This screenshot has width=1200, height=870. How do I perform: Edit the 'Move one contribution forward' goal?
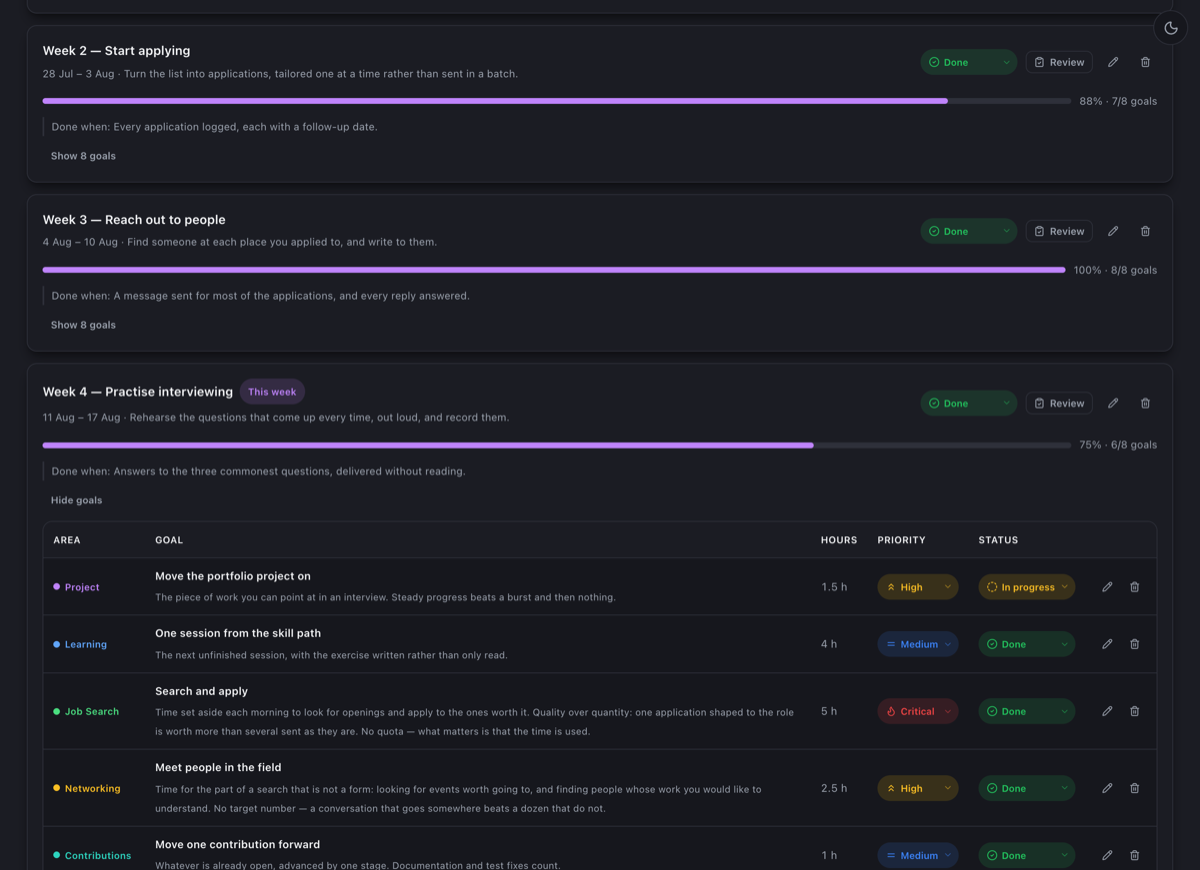point(1107,855)
